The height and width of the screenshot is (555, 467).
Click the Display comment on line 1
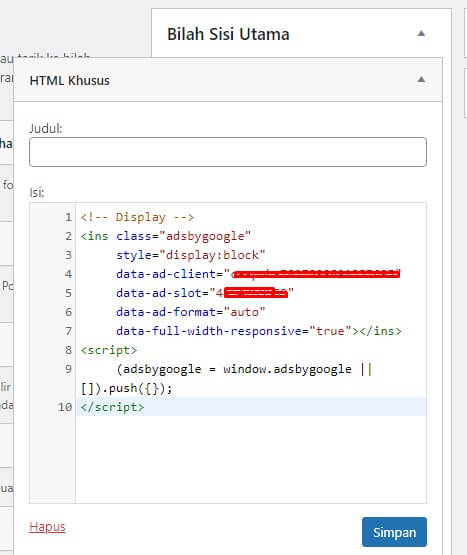(x=137, y=217)
